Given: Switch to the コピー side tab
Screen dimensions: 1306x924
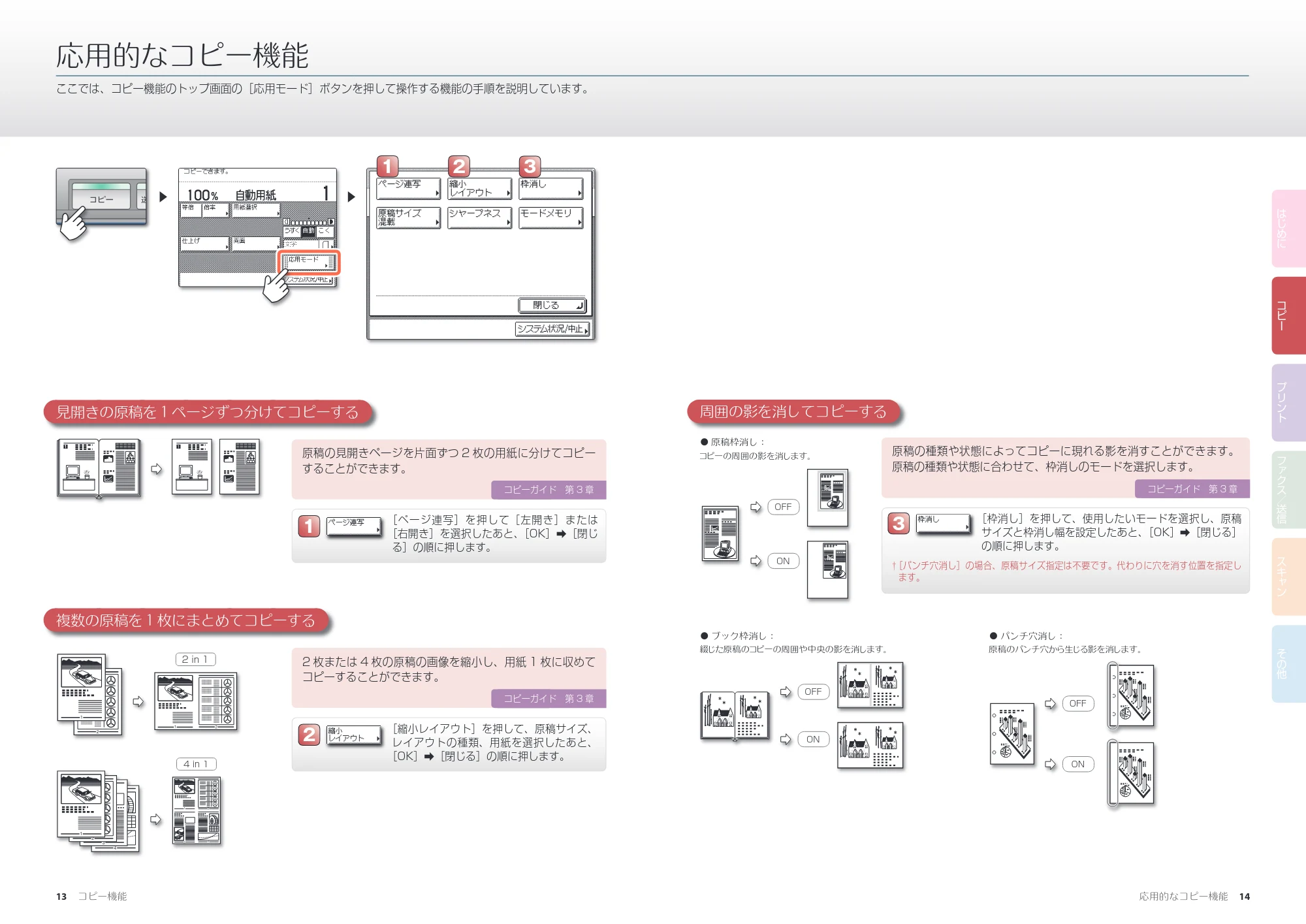Looking at the screenshot, I should pyautogui.click(x=1288, y=315).
